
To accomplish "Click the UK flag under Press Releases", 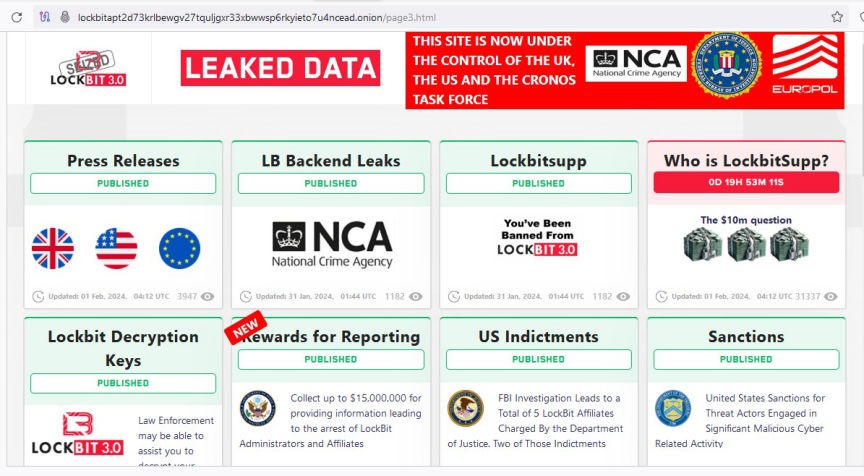I will click(x=53, y=248).
